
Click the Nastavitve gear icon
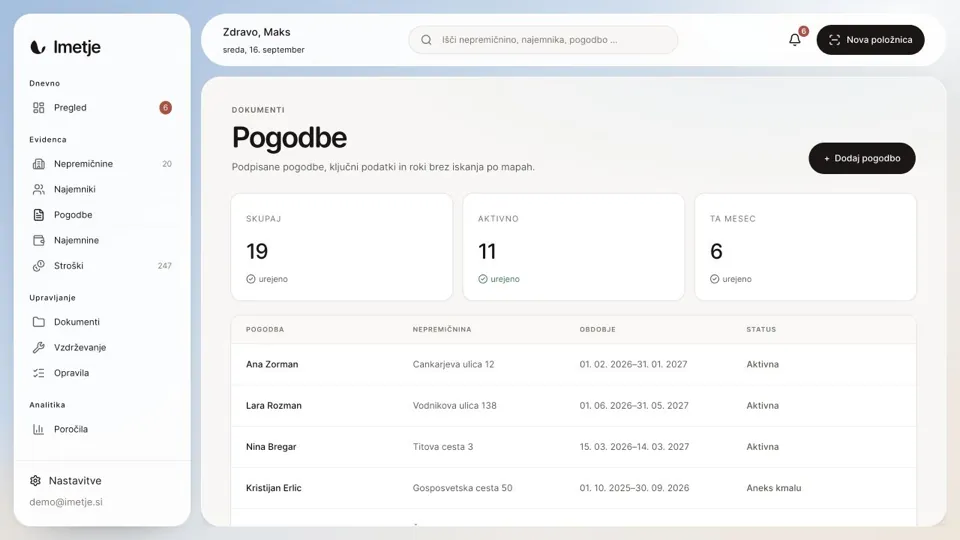36,481
